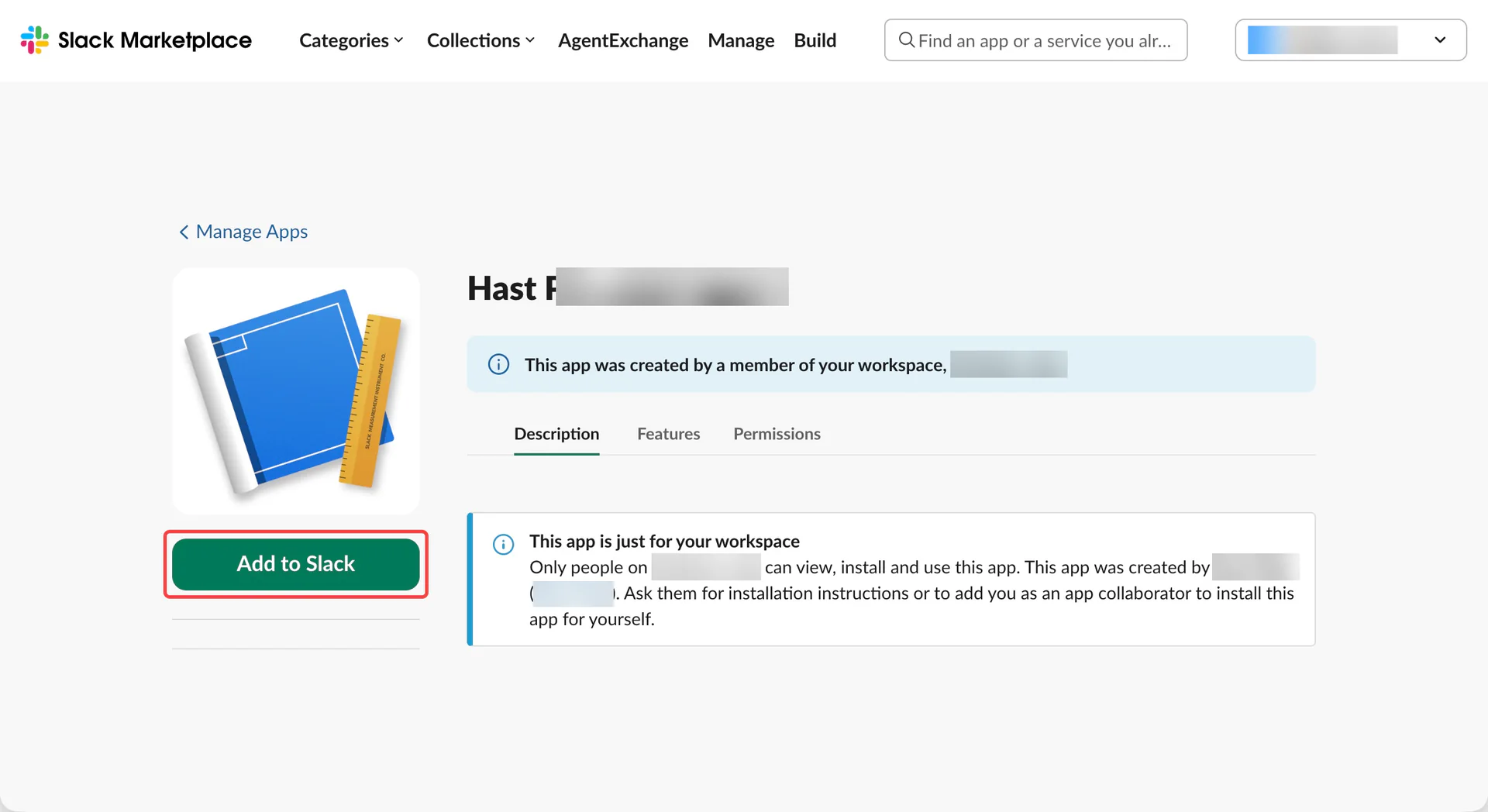
Task: Switch to the Features tab
Action: 668,434
